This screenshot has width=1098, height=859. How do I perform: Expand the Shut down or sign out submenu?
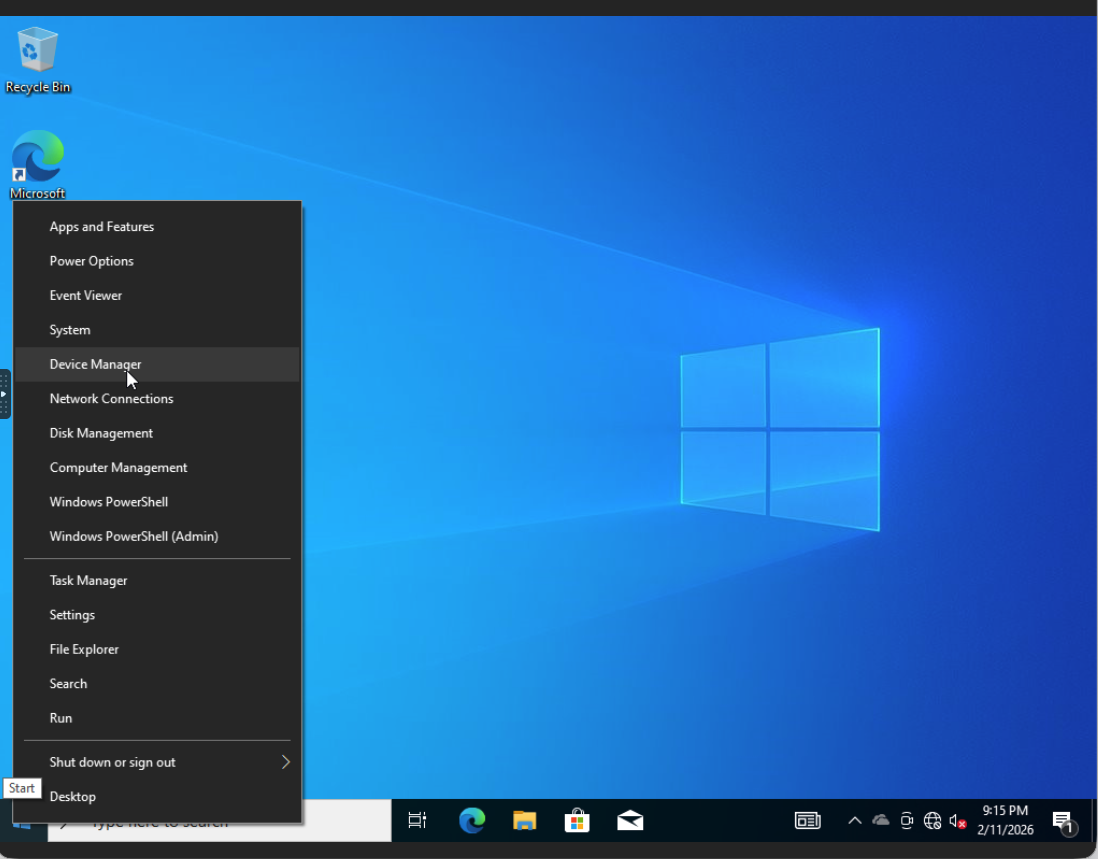[157, 762]
